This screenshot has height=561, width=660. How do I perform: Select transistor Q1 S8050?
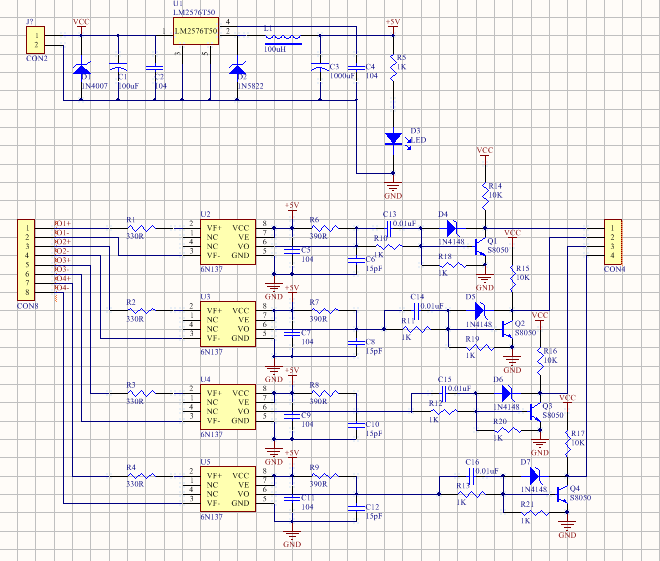(480, 247)
